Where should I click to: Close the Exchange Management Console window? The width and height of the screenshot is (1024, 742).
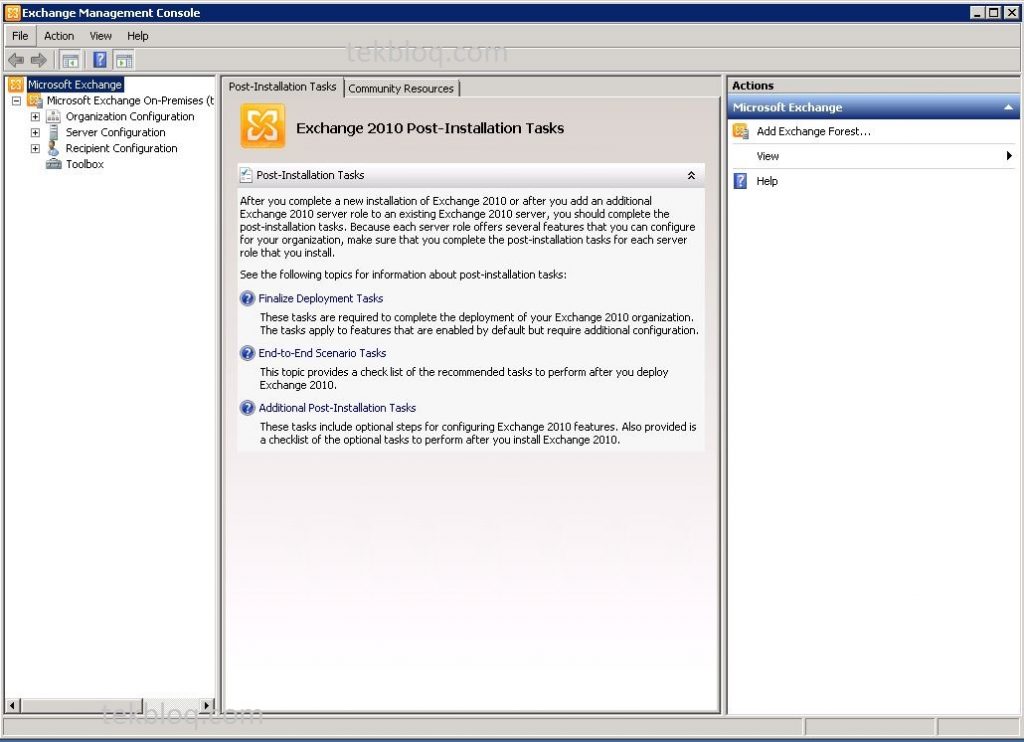coord(1010,12)
